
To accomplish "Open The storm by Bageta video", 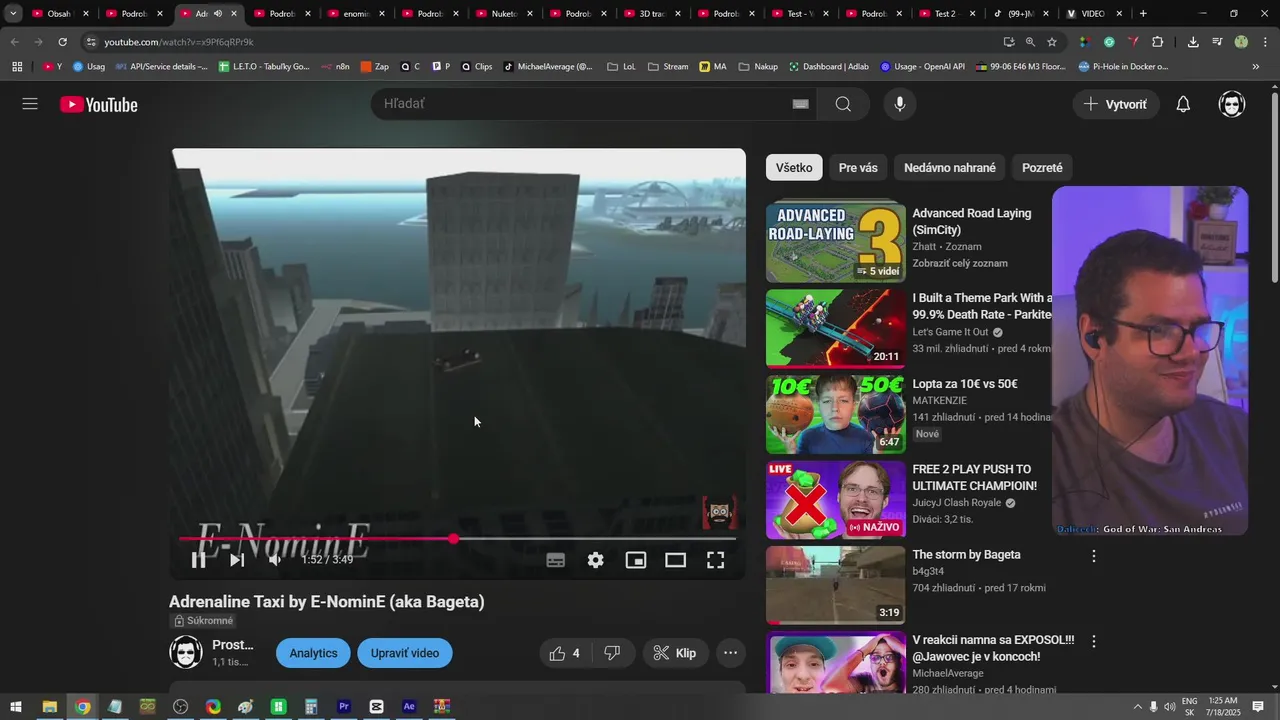I will coord(836,585).
